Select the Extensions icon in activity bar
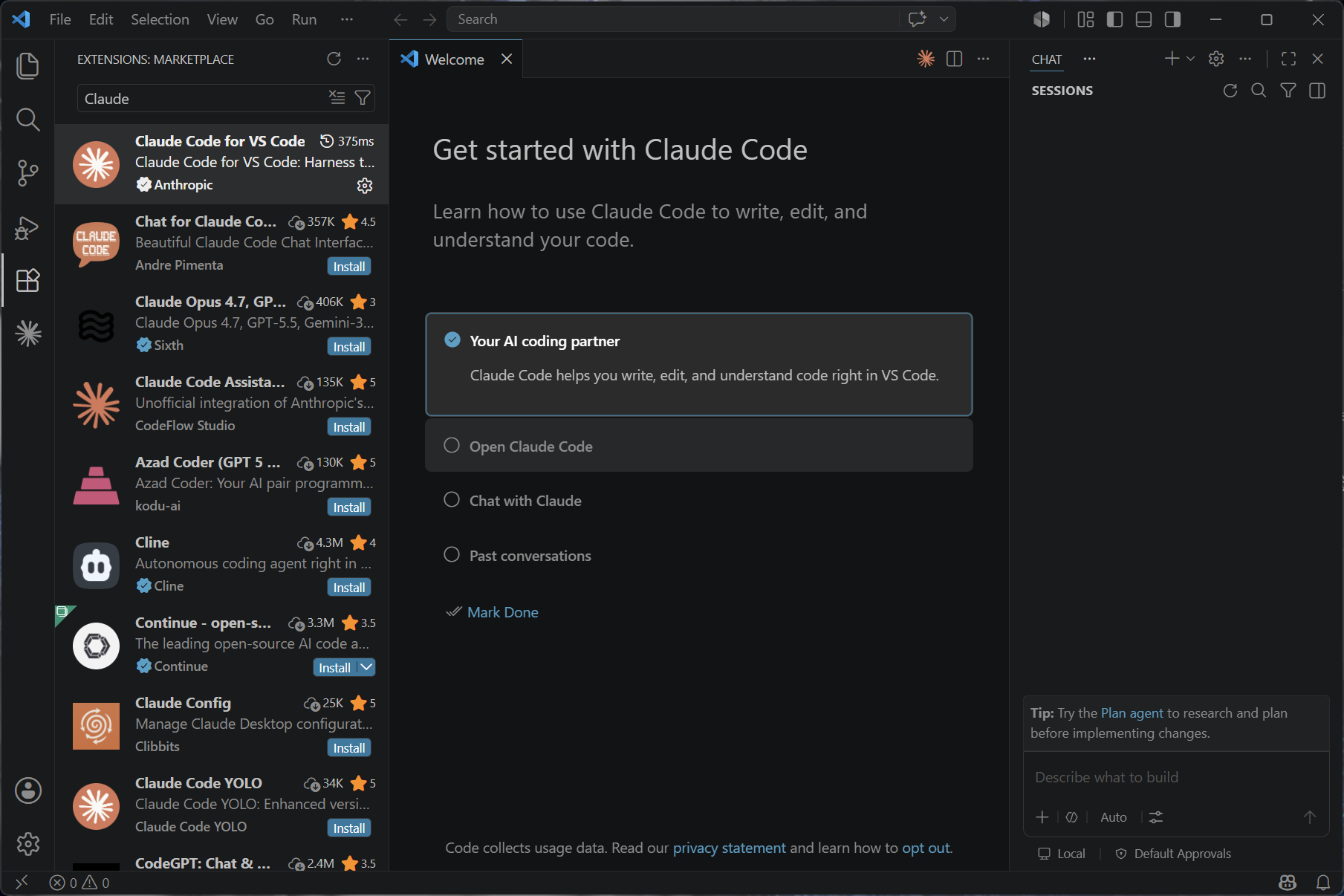The image size is (1344, 896). (x=27, y=280)
